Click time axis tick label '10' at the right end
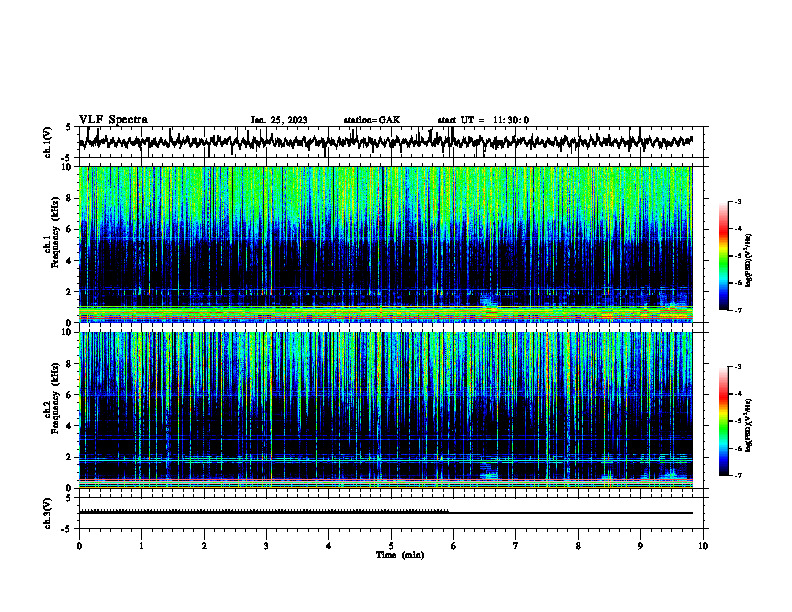The width and height of the screenshot is (792, 612). point(703,546)
